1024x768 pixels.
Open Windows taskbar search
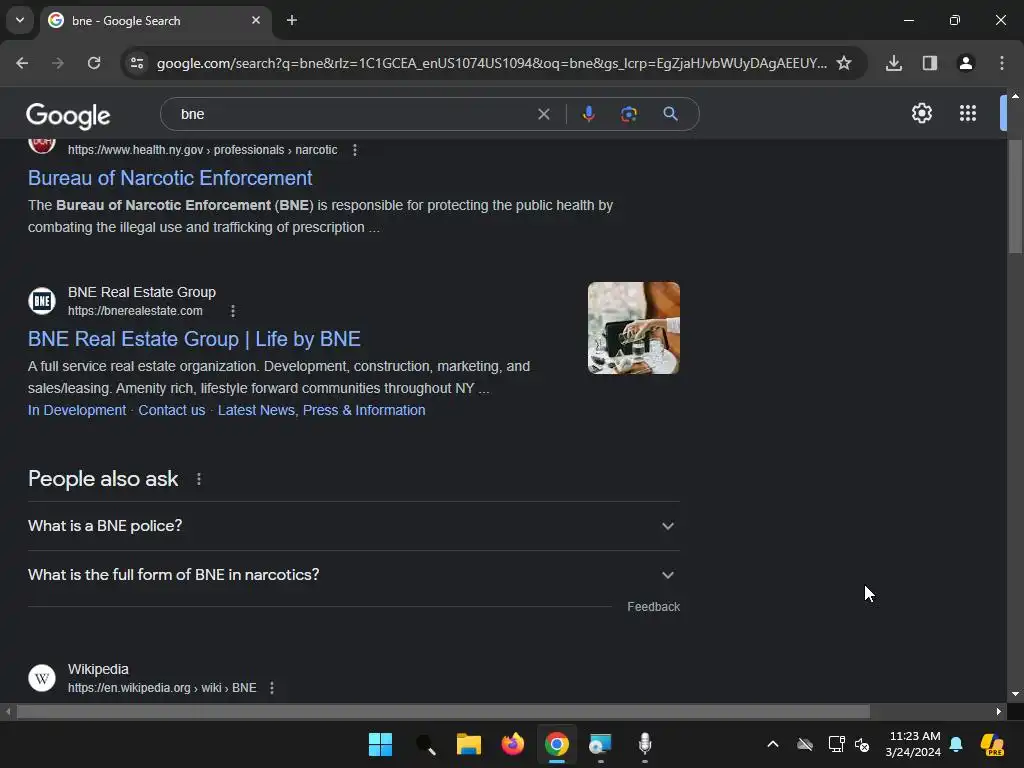(426, 744)
